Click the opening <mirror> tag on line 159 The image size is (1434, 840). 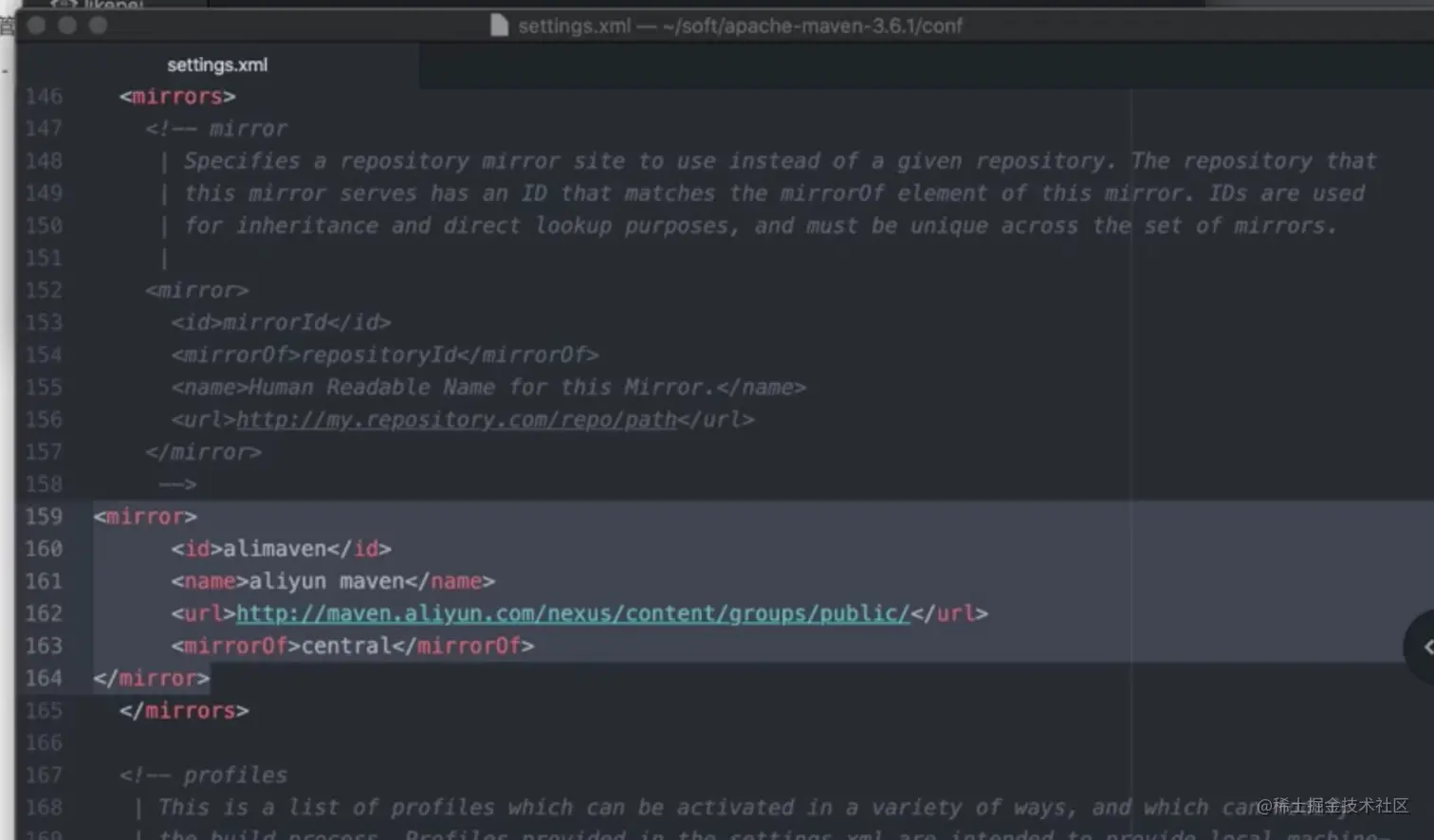pos(145,517)
